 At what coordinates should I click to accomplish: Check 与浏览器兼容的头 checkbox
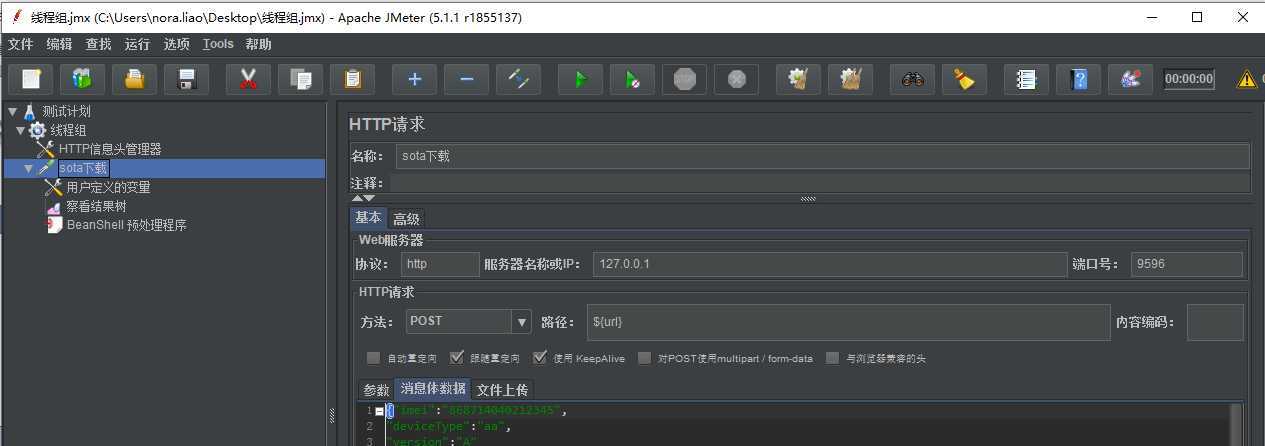[x=832, y=358]
